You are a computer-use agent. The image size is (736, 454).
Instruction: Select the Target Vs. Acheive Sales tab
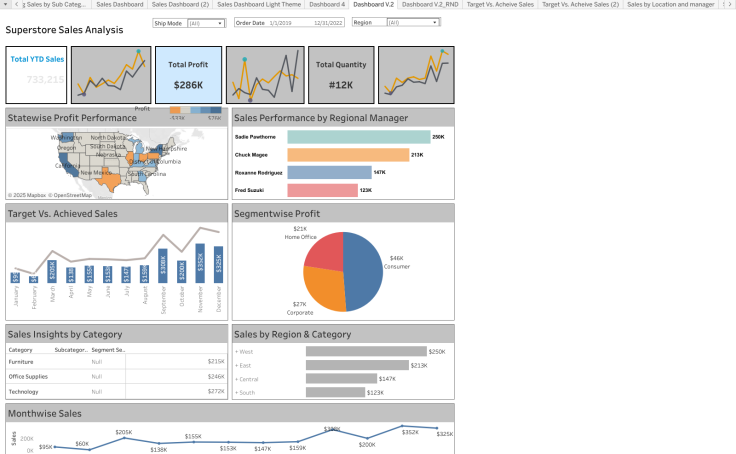pyautogui.click(x=500, y=4)
